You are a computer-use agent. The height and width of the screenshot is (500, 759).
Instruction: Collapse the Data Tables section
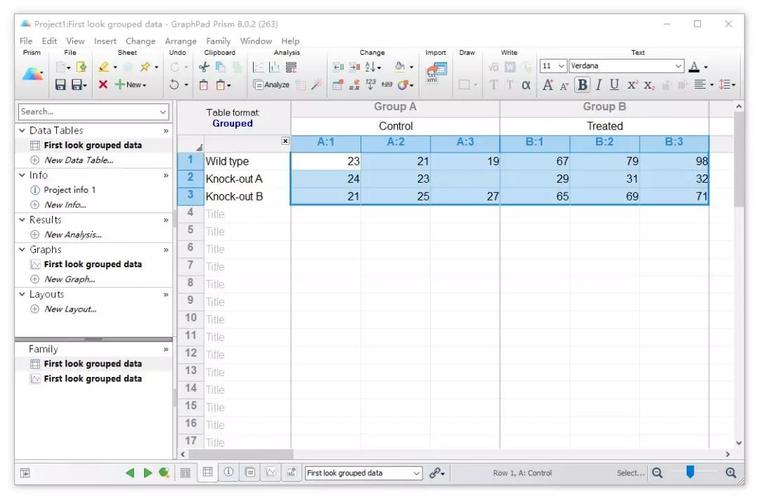tap(22, 131)
